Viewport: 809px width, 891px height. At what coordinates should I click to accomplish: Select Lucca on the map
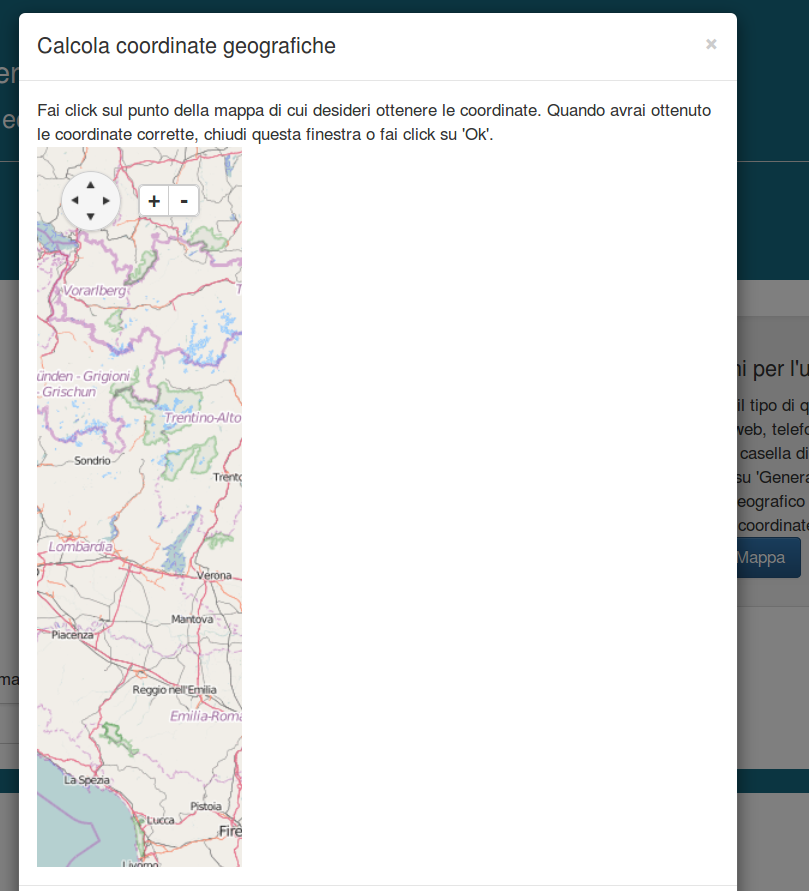coord(161,820)
